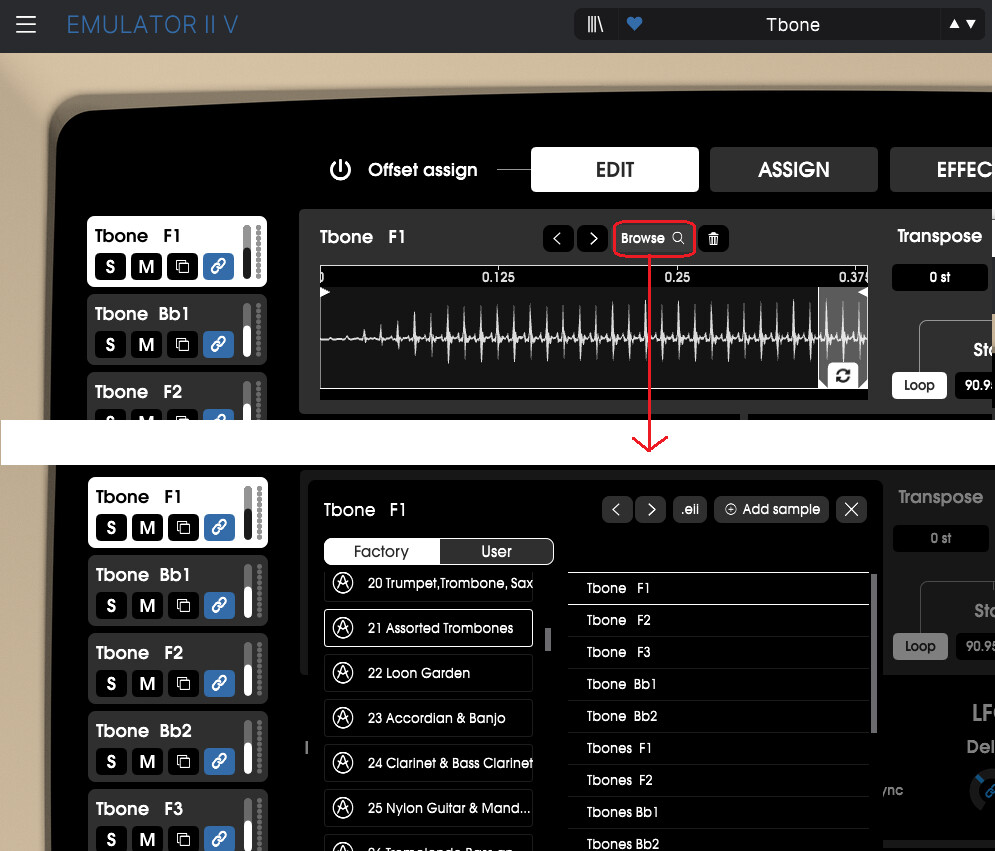995x851 pixels.
Task: Select 22 Loon Garden bank
Action: pyautogui.click(x=428, y=673)
